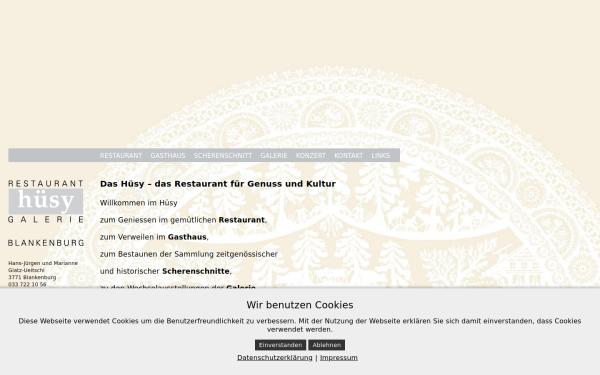The width and height of the screenshot is (600, 375).
Task: Open the KONZERT page
Action: 310,156
